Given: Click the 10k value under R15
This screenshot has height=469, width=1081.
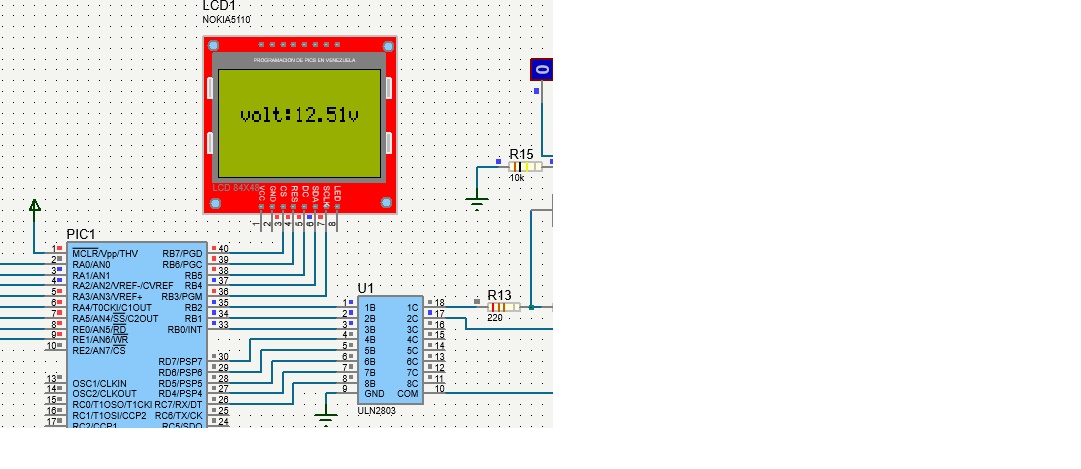Looking at the screenshot, I should click(x=517, y=177).
